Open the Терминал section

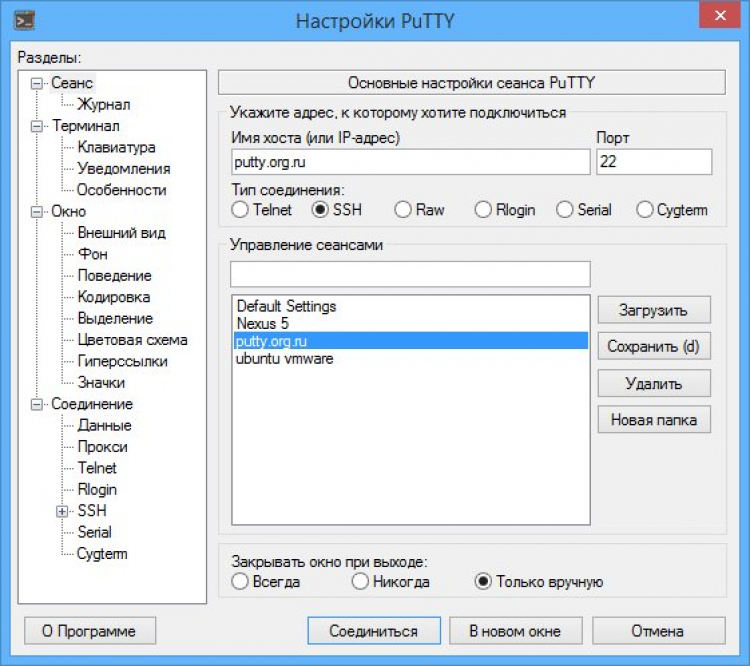86,126
